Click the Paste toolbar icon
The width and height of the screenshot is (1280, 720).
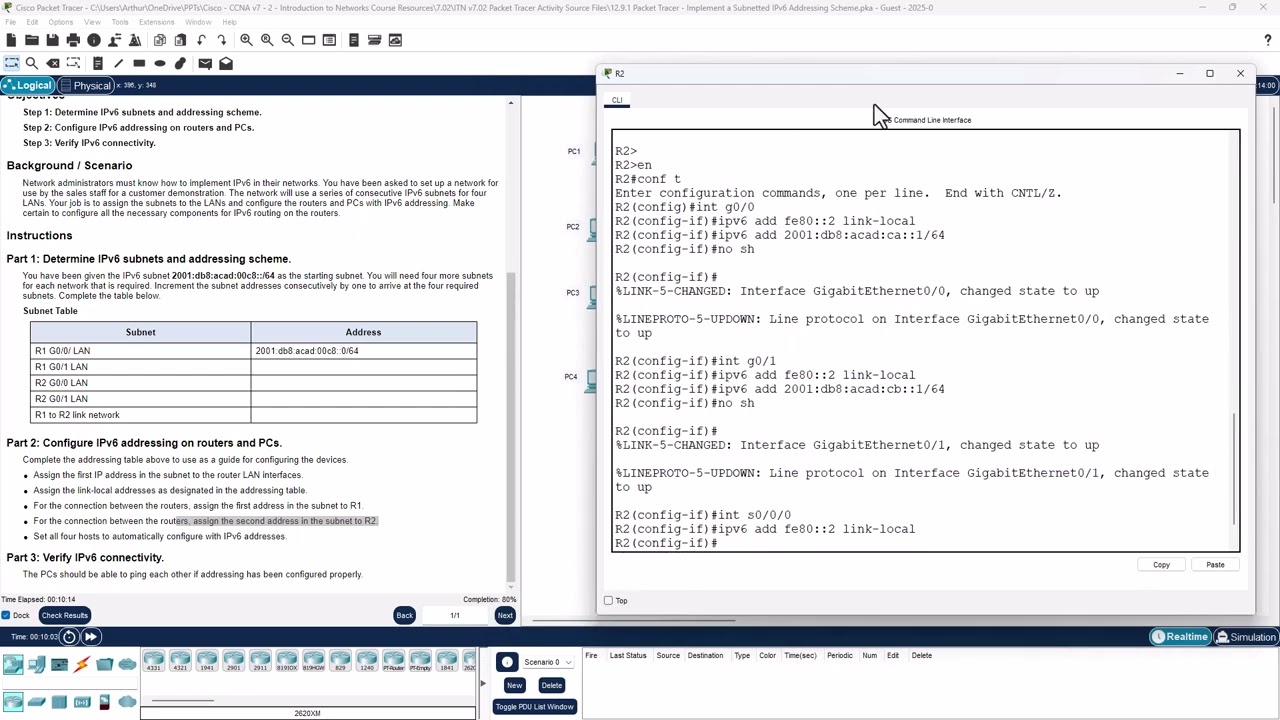180,40
